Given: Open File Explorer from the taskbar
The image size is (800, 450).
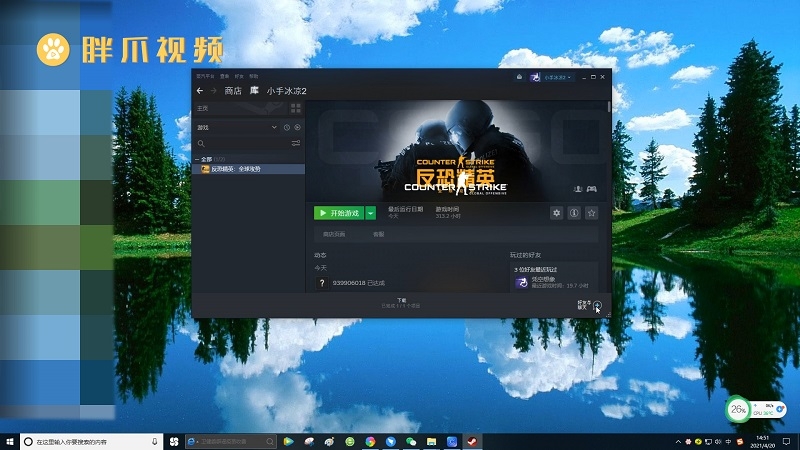Looking at the screenshot, I should click(x=432, y=441).
